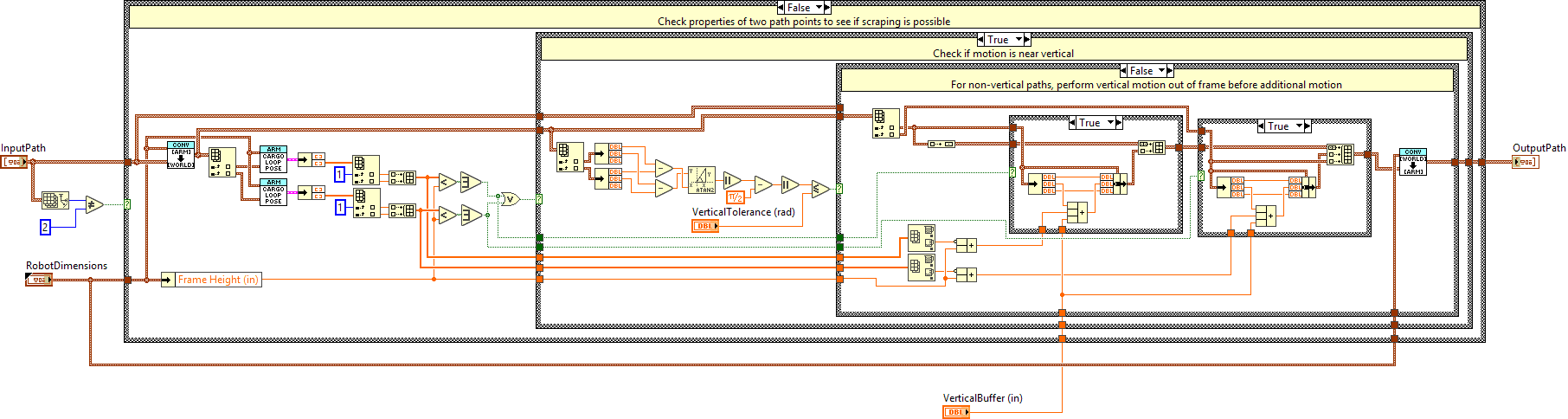Go to the previous case of the outermost structure
The width and height of the screenshot is (1568, 419).
pos(781,8)
